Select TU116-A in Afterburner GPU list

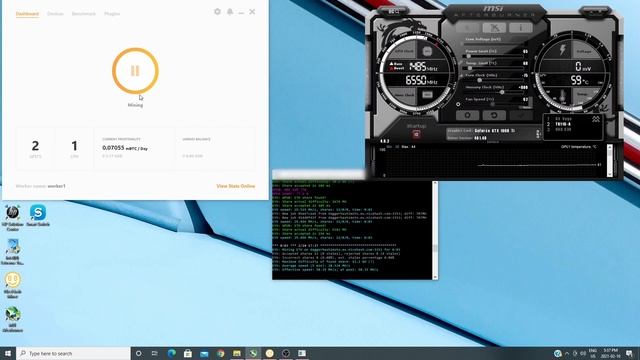click(563, 124)
